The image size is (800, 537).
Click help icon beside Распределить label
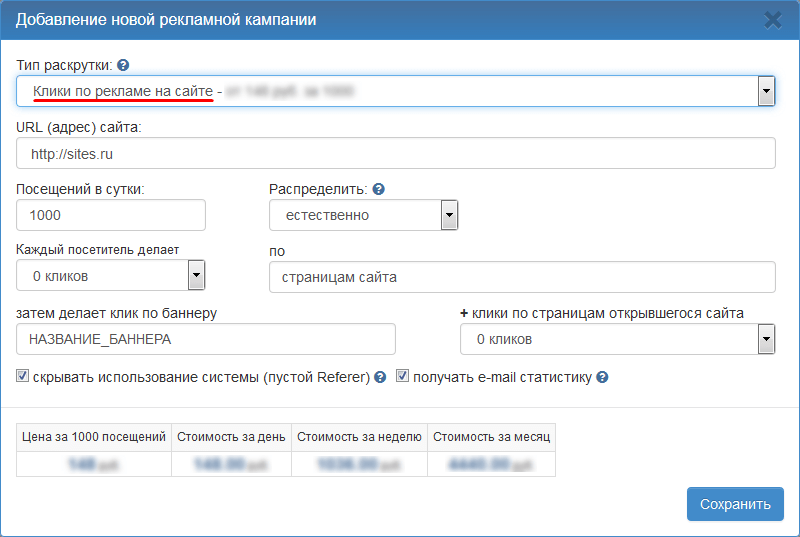pos(379,189)
